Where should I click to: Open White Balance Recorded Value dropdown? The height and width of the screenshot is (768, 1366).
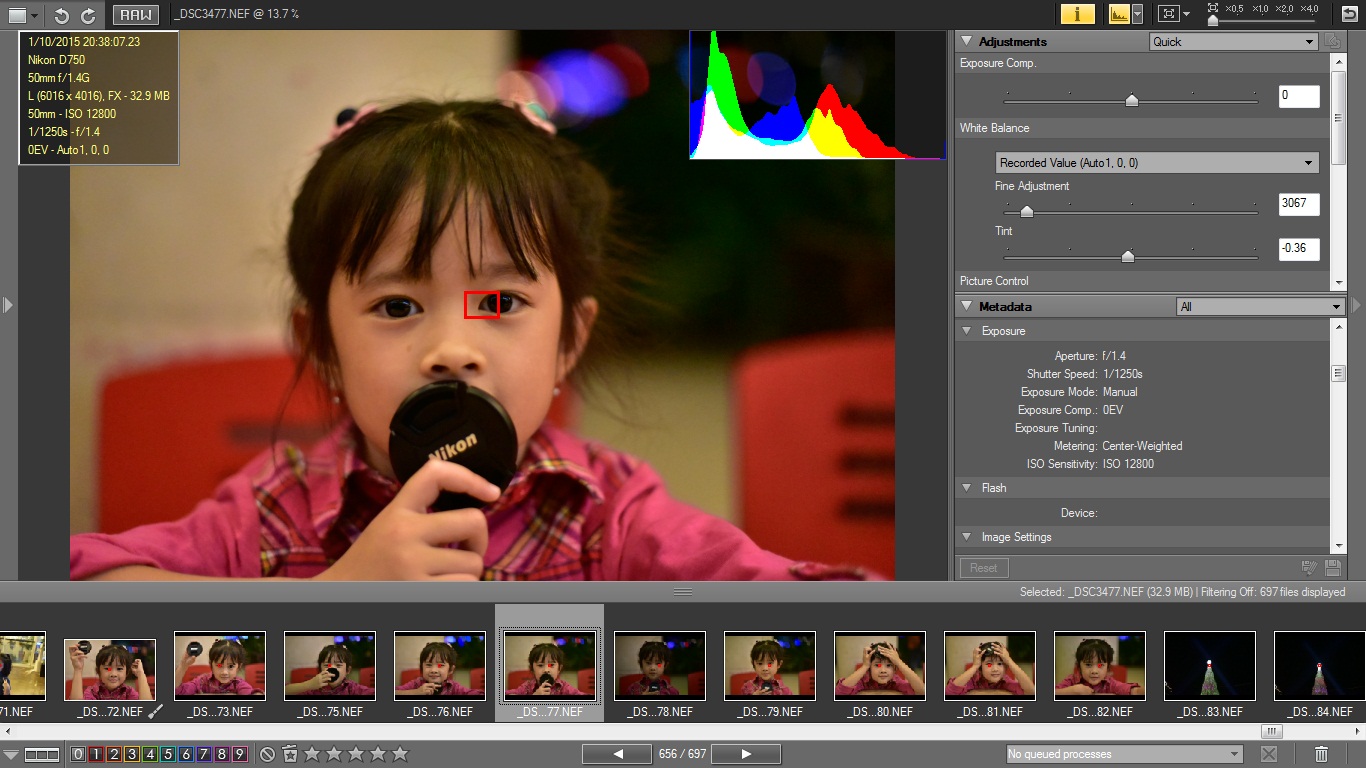coord(1157,163)
